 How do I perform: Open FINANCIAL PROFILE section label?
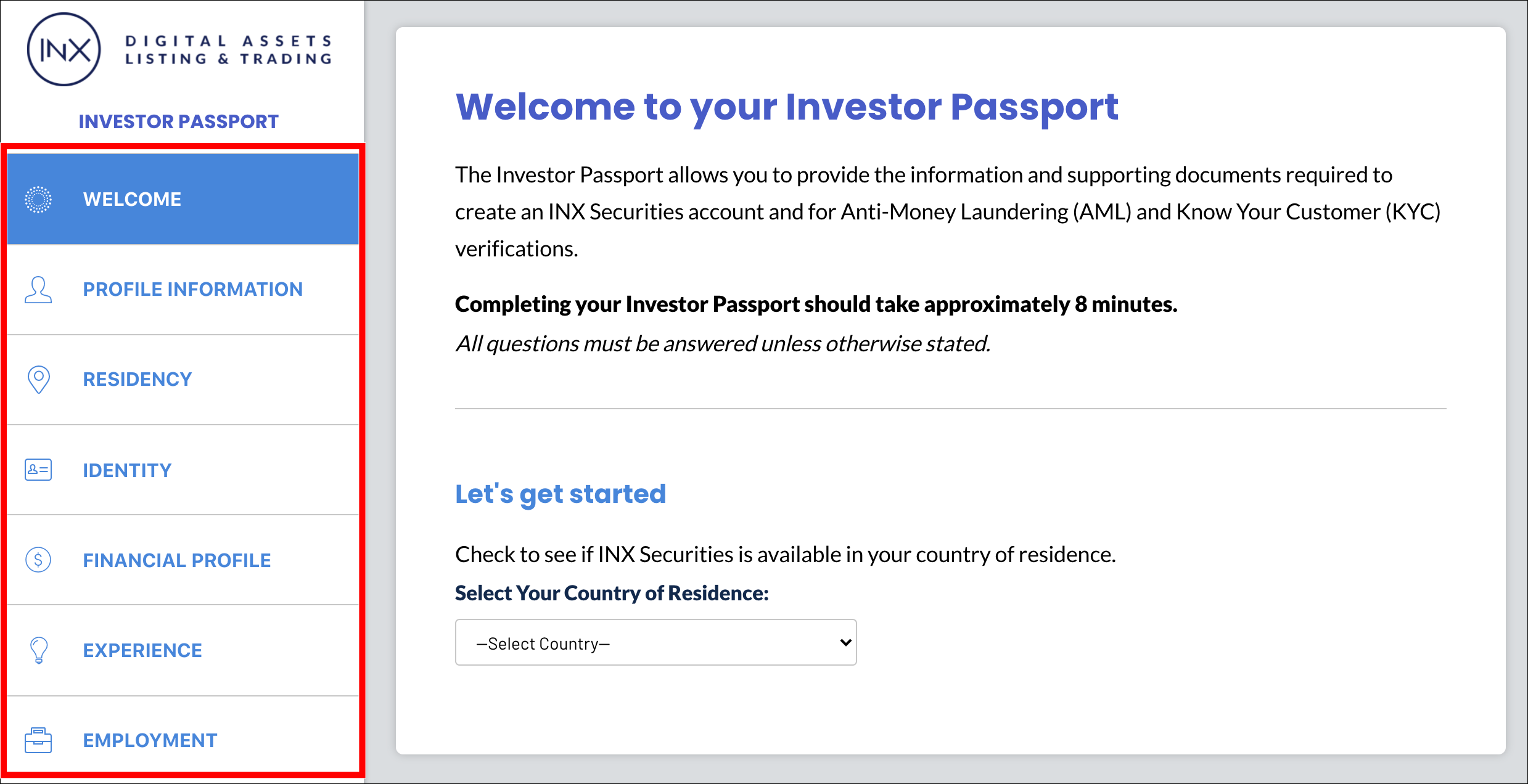click(177, 560)
